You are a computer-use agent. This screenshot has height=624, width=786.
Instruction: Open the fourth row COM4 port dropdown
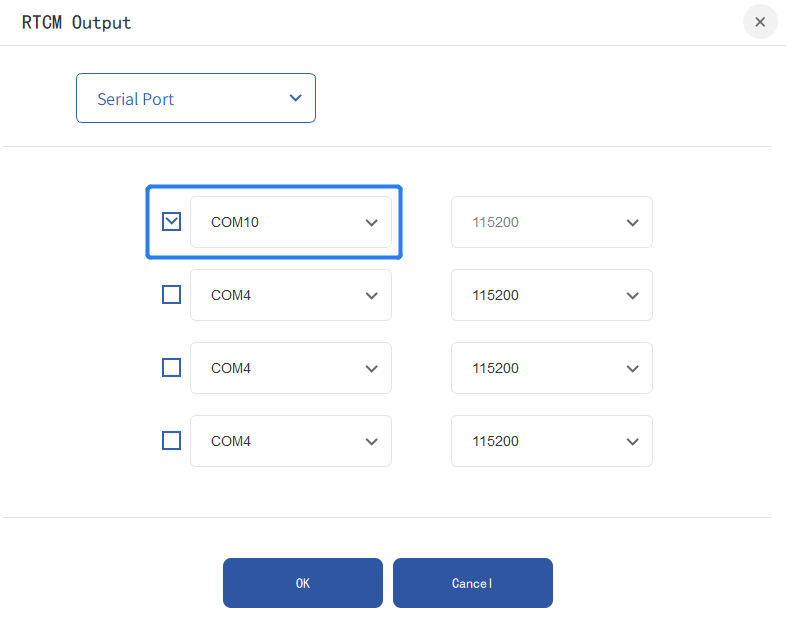pos(290,441)
